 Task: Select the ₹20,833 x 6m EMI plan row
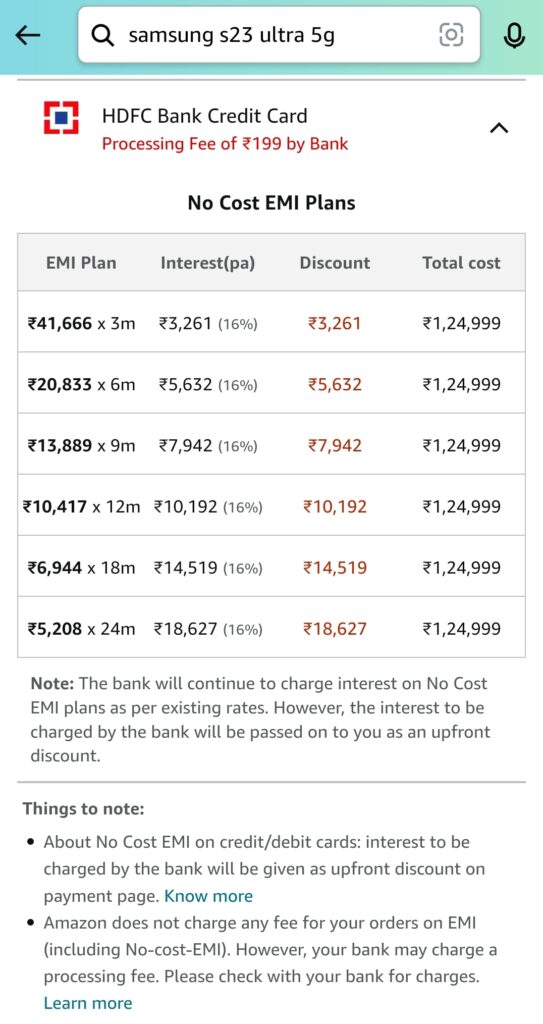click(x=271, y=383)
